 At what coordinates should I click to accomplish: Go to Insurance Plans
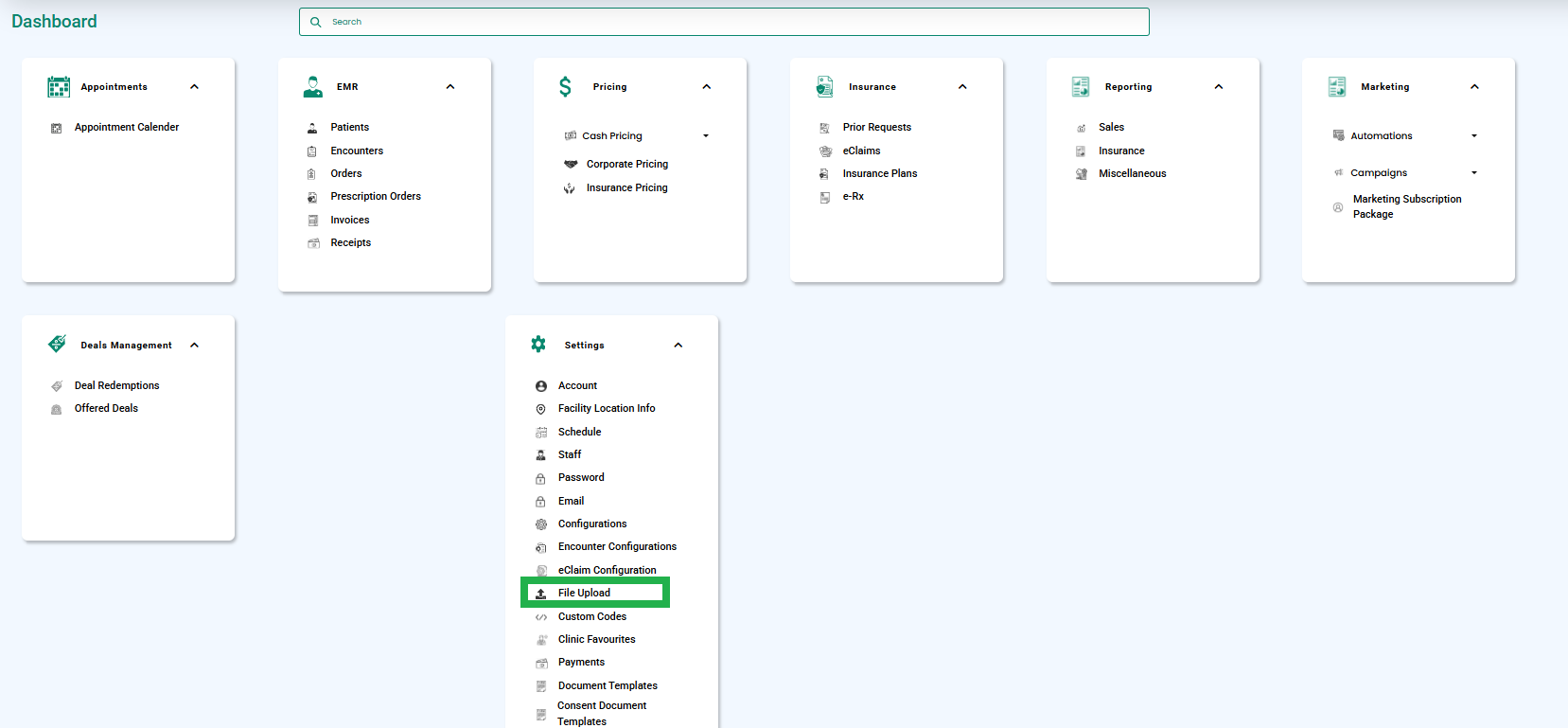(x=880, y=174)
